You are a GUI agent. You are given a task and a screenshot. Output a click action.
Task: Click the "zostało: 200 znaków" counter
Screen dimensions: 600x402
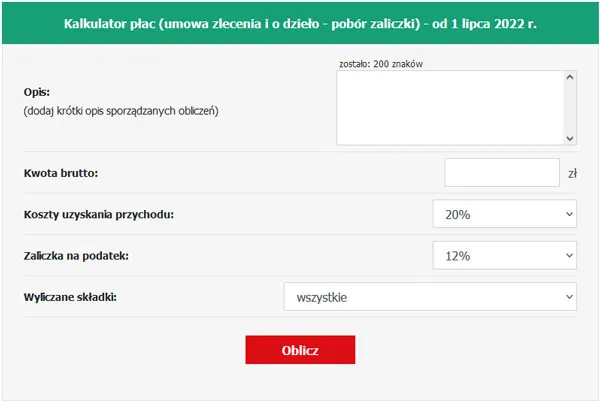[x=384, y=62]
